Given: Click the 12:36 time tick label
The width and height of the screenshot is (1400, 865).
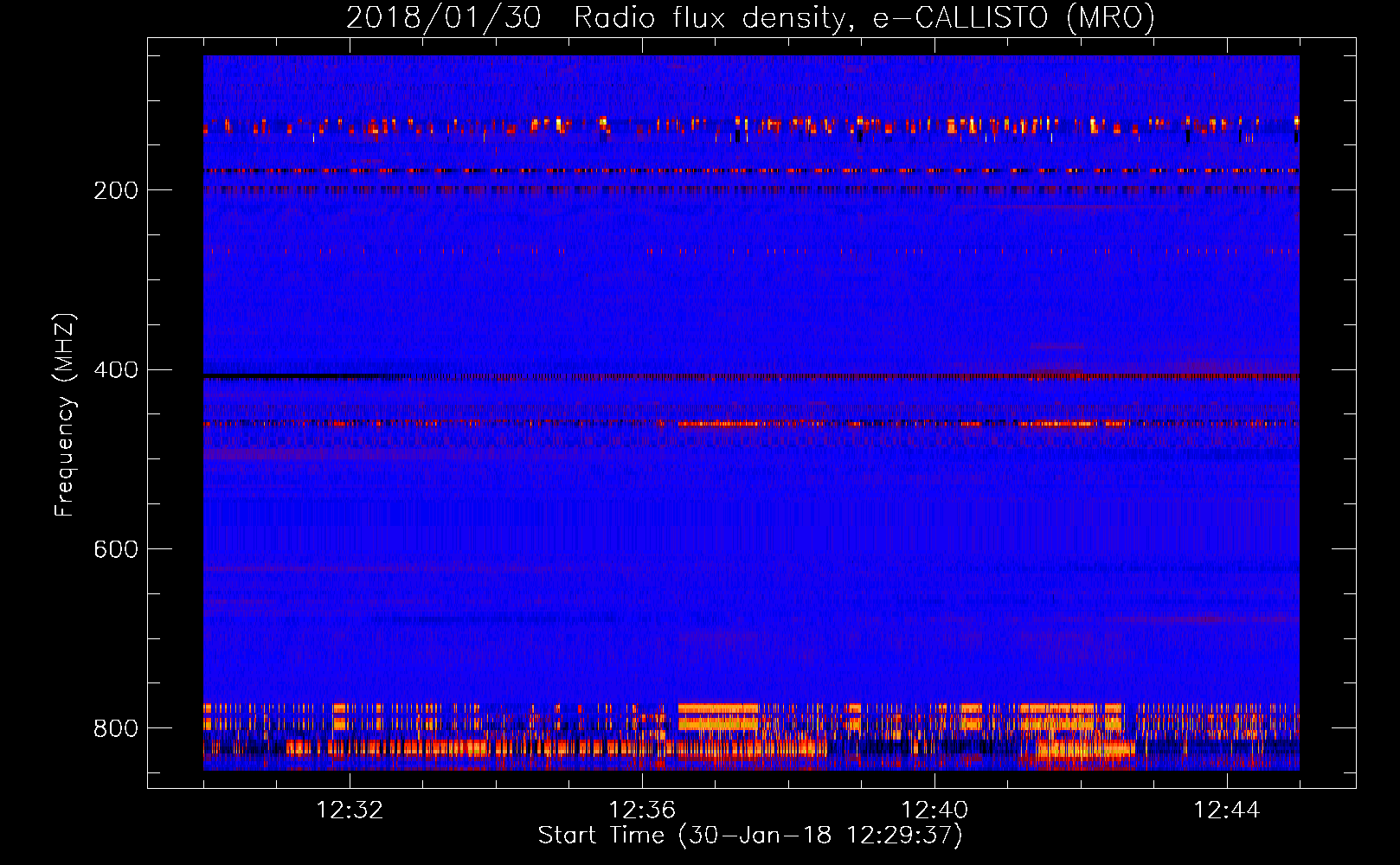Looking at the screenshot, I should (x=642, y=811).
